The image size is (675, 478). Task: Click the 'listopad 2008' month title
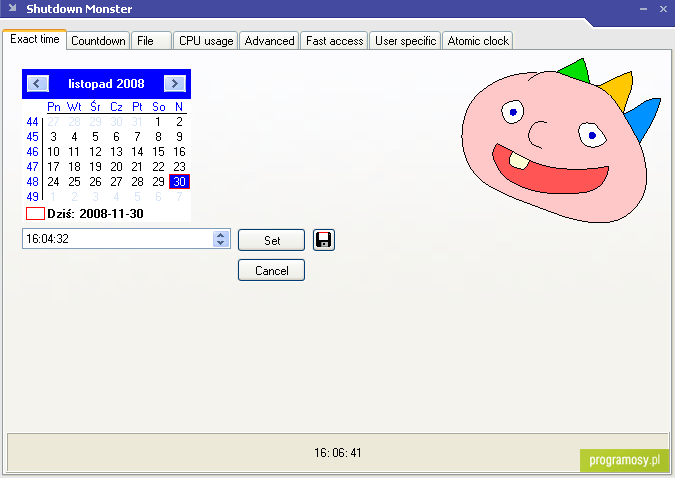click(x=106, y=84)
